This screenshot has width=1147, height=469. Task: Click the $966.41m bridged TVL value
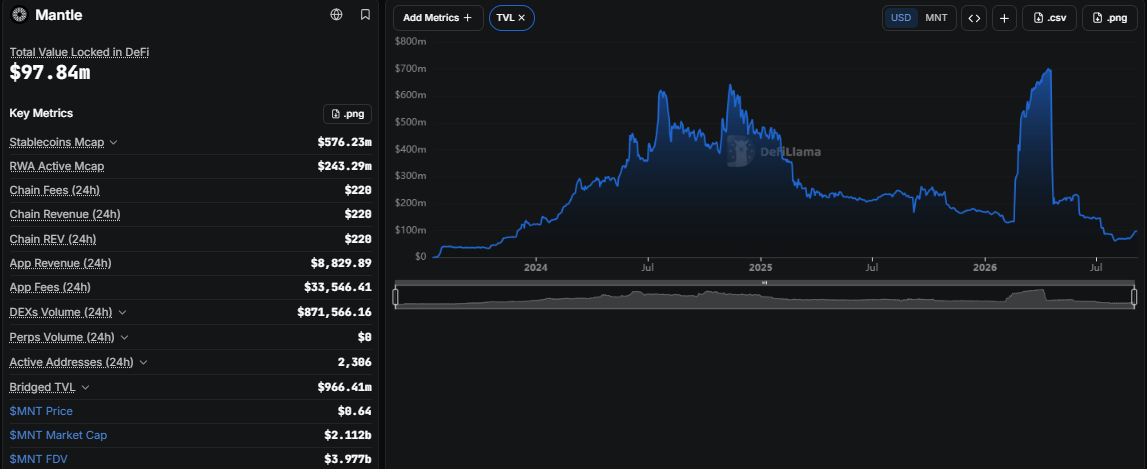point(345,387)
